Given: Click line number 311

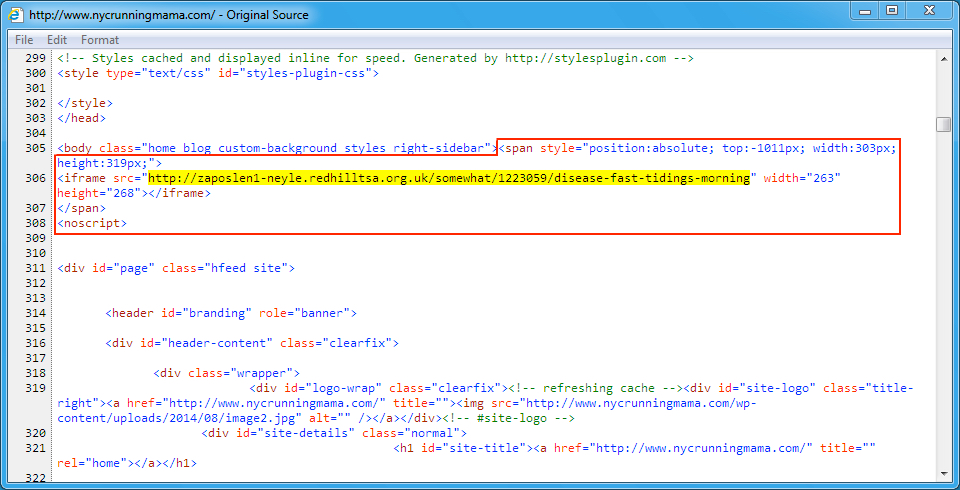Looking at the screenshot, I should click(x=35, y=268).
